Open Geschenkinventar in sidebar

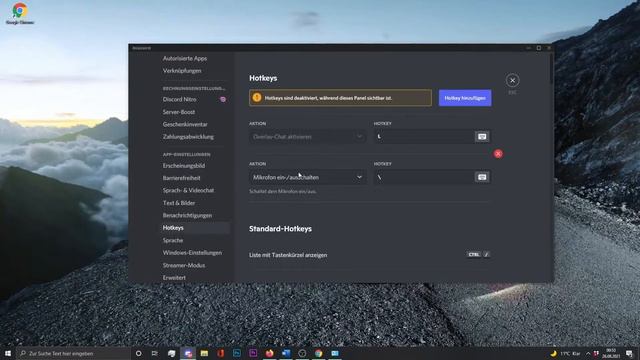point(185,124)
